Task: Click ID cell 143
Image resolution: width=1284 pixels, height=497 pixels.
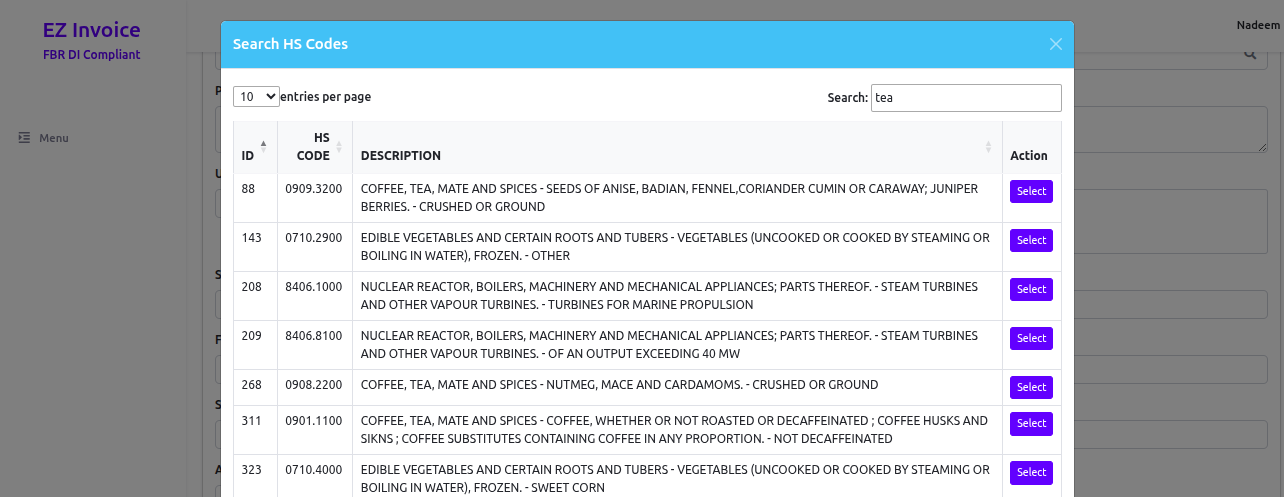Action: point(255,247)
